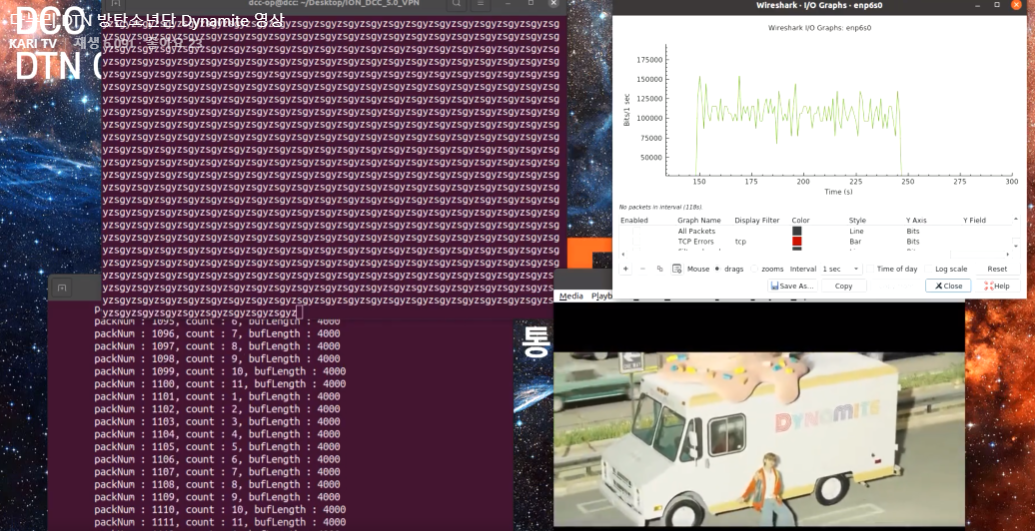Click the line 'packNum : 1105, count : 5'

tap(217, 446)
